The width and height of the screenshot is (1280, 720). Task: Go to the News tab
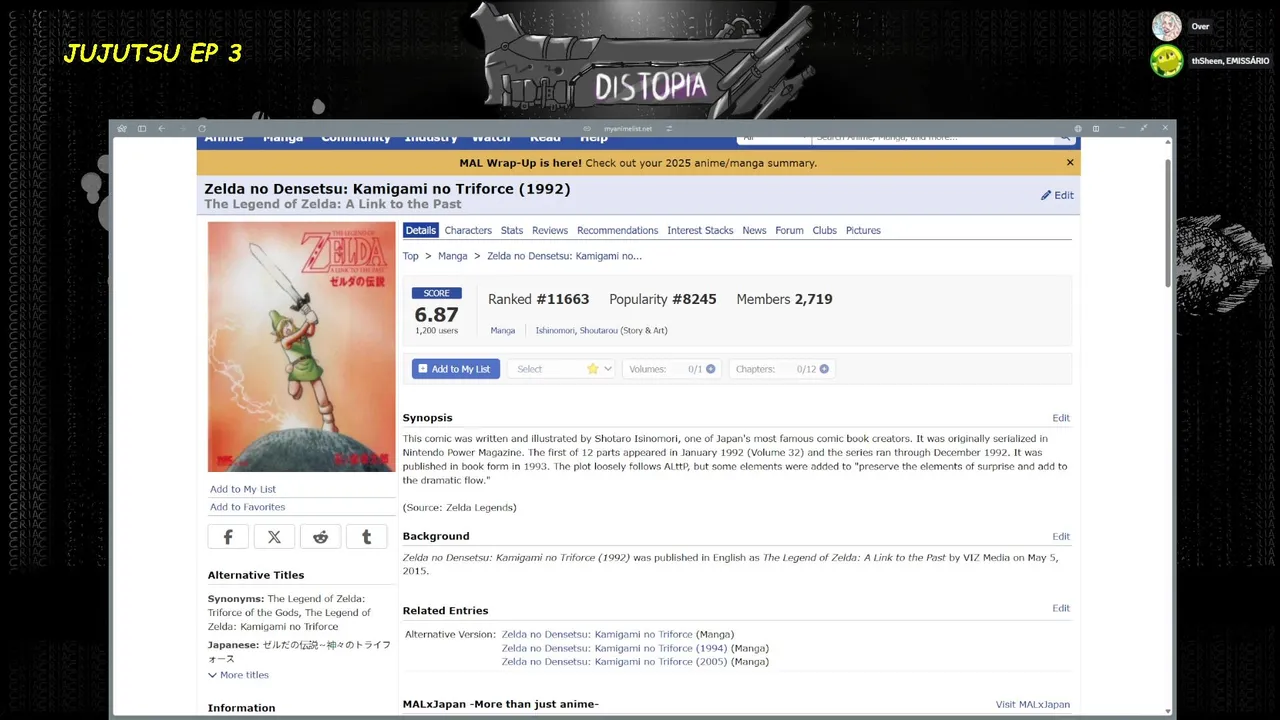(754, 230)
